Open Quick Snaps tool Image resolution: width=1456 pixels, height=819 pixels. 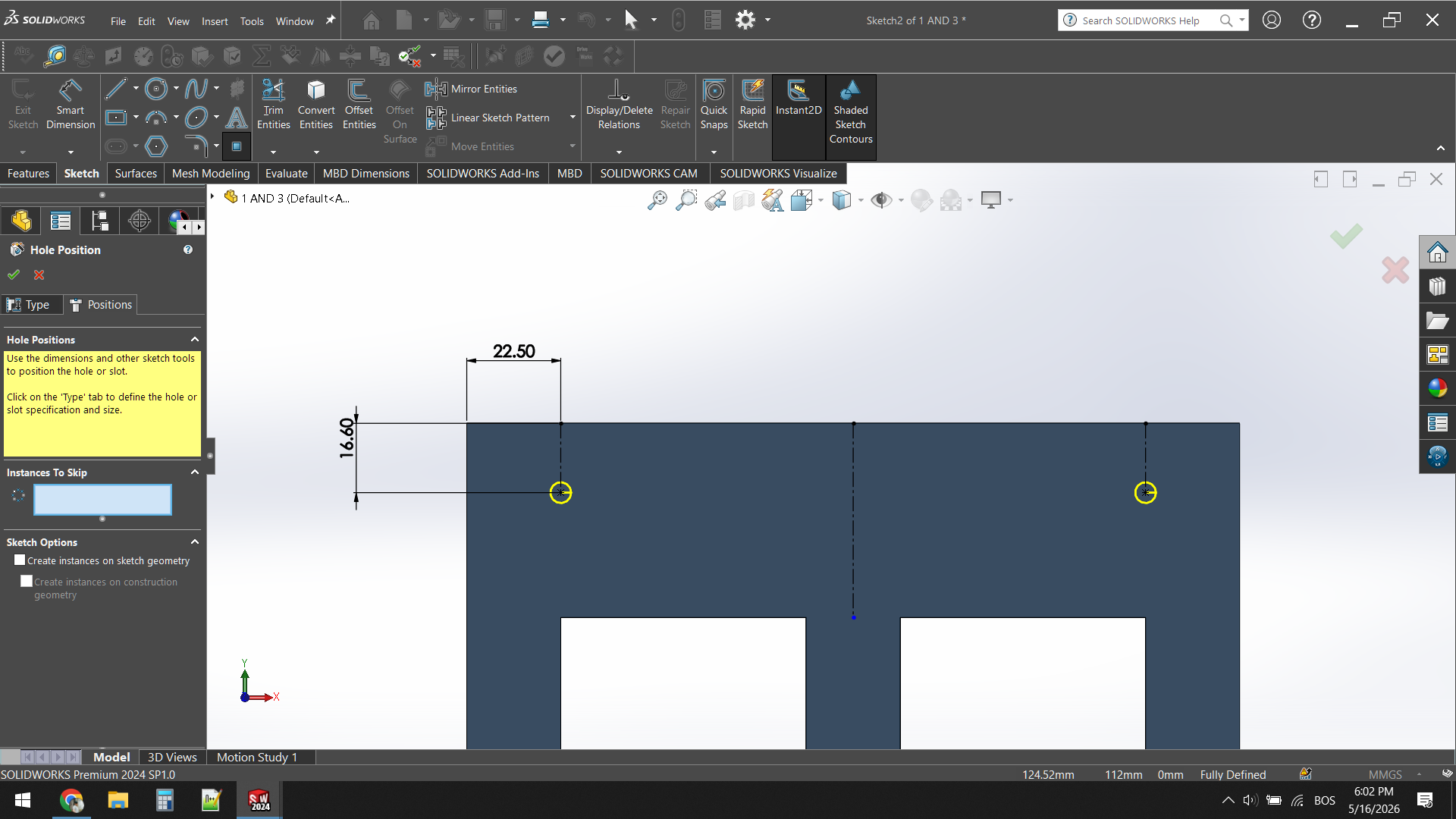[714, 105]
